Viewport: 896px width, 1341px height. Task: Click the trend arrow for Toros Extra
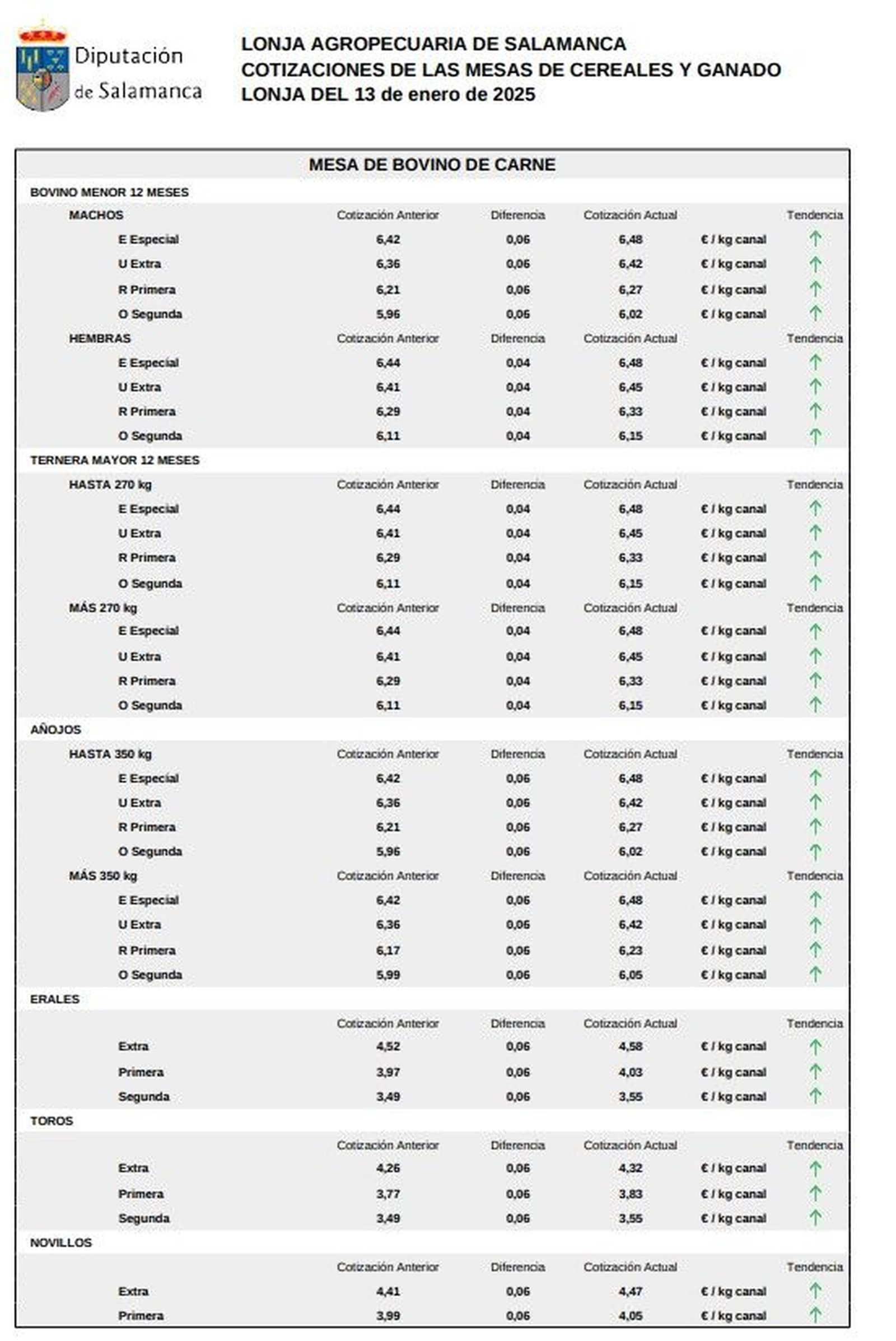[x=815, y=1168]
